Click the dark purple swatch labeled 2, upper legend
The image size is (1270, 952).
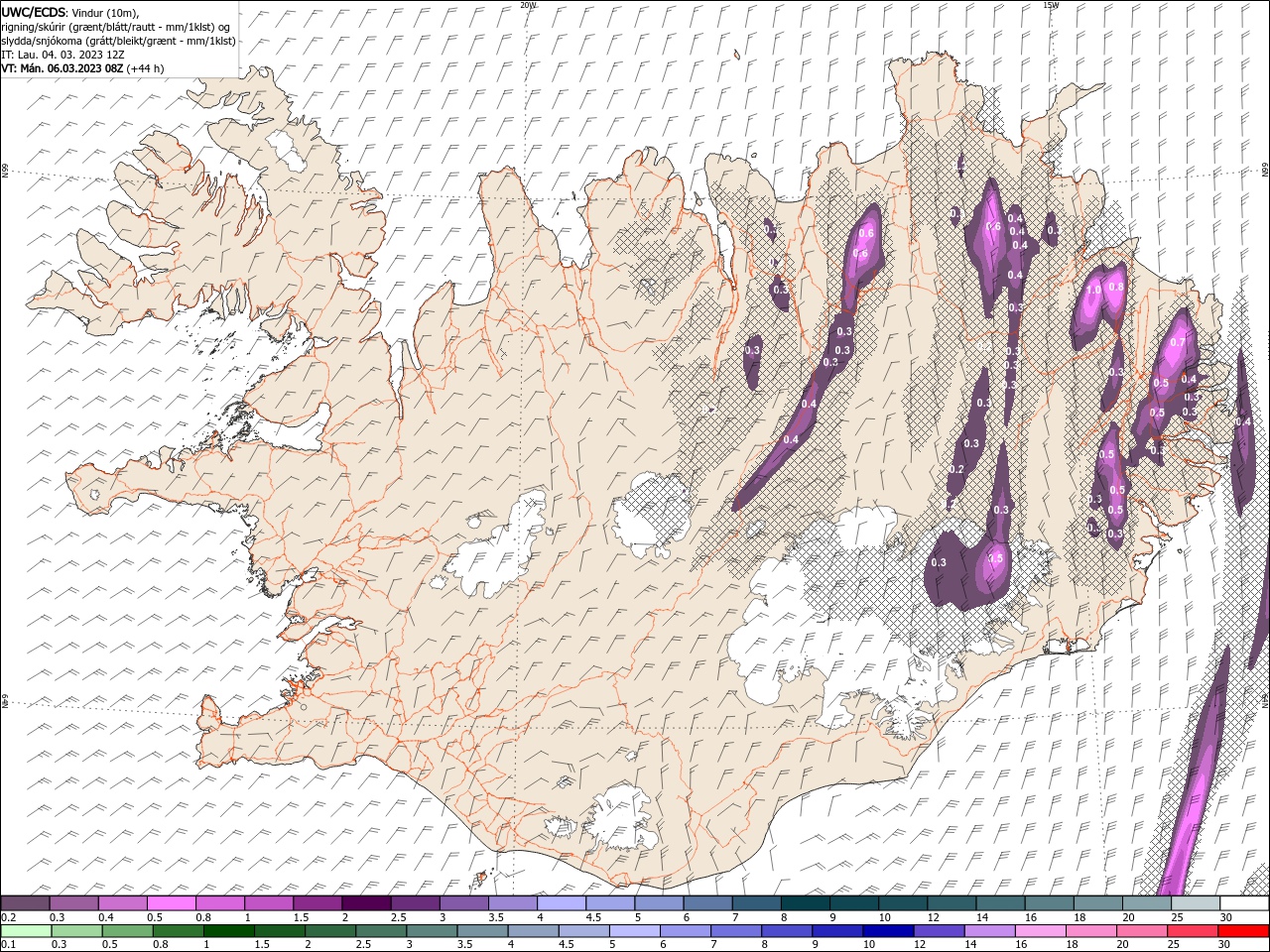click(365, 903)
